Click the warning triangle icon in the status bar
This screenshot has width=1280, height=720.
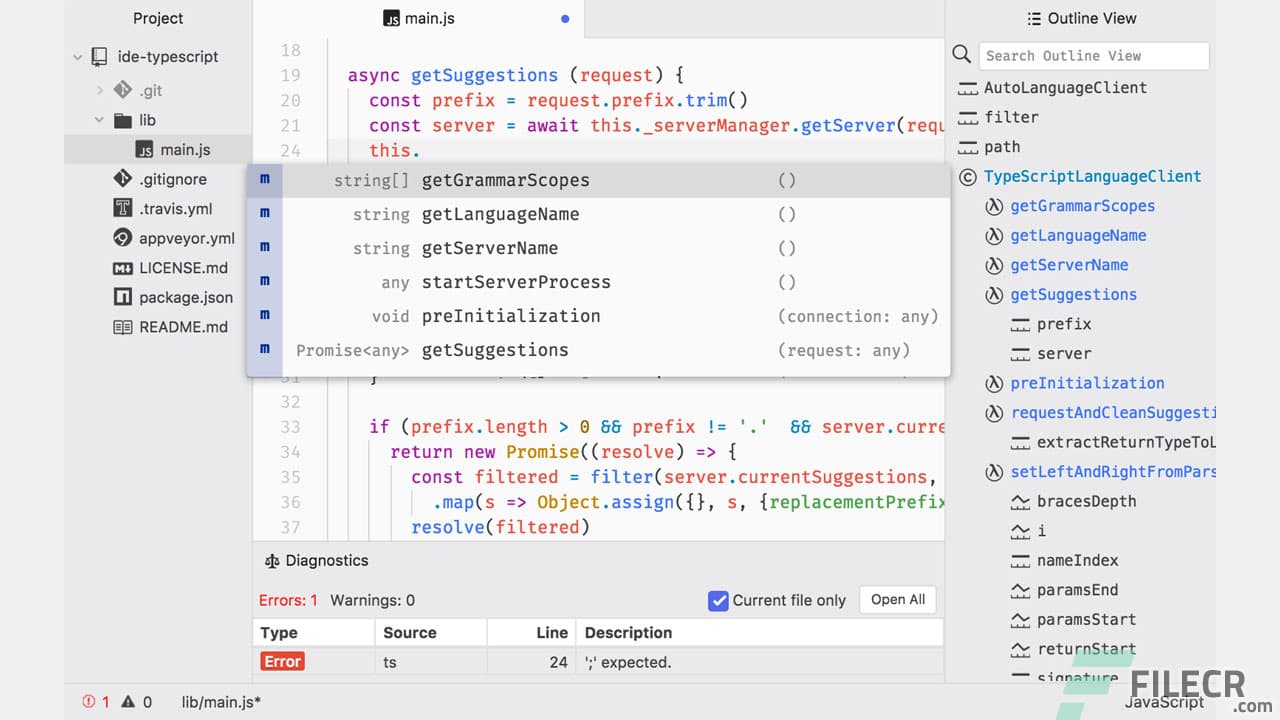(x=130, y=701)
